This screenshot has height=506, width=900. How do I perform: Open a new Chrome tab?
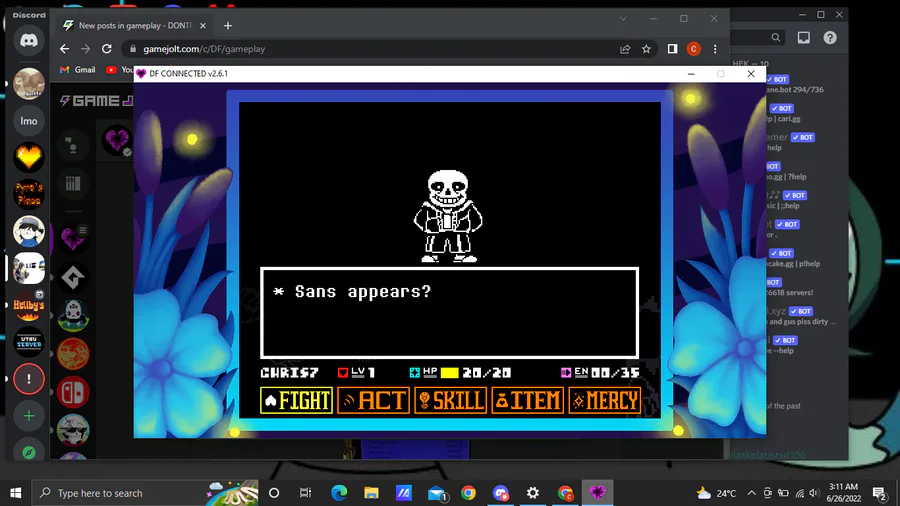click(x=228, y=25)
